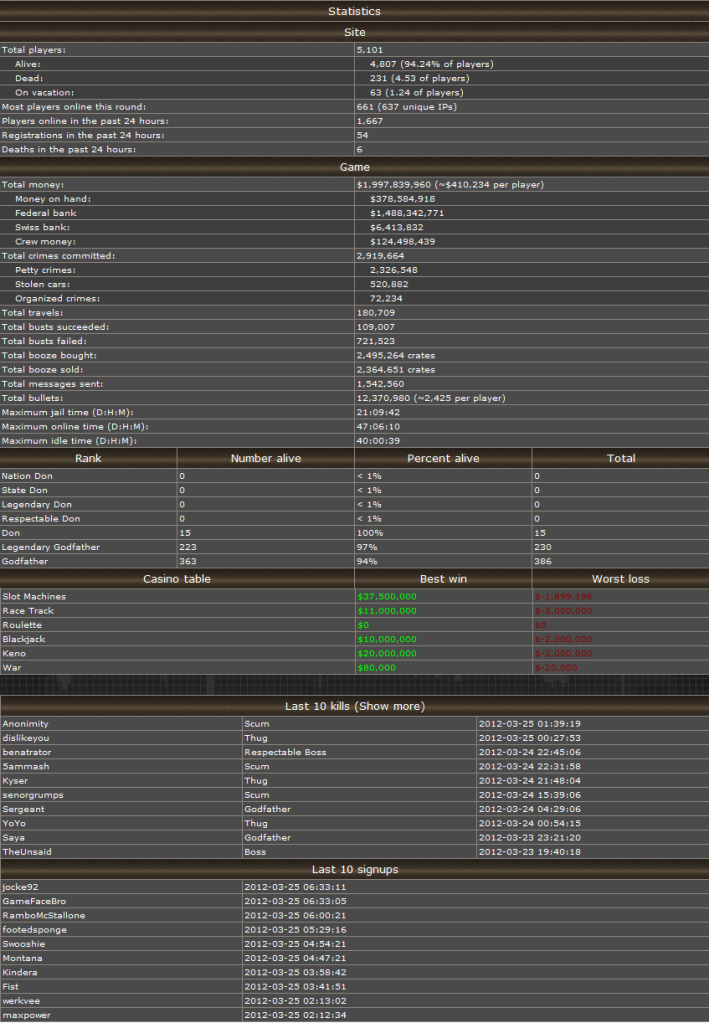The height and width of the screenshot is (1023, 709).
Task: Click Keno best win $20,000,000
Action: pos(387,654)
